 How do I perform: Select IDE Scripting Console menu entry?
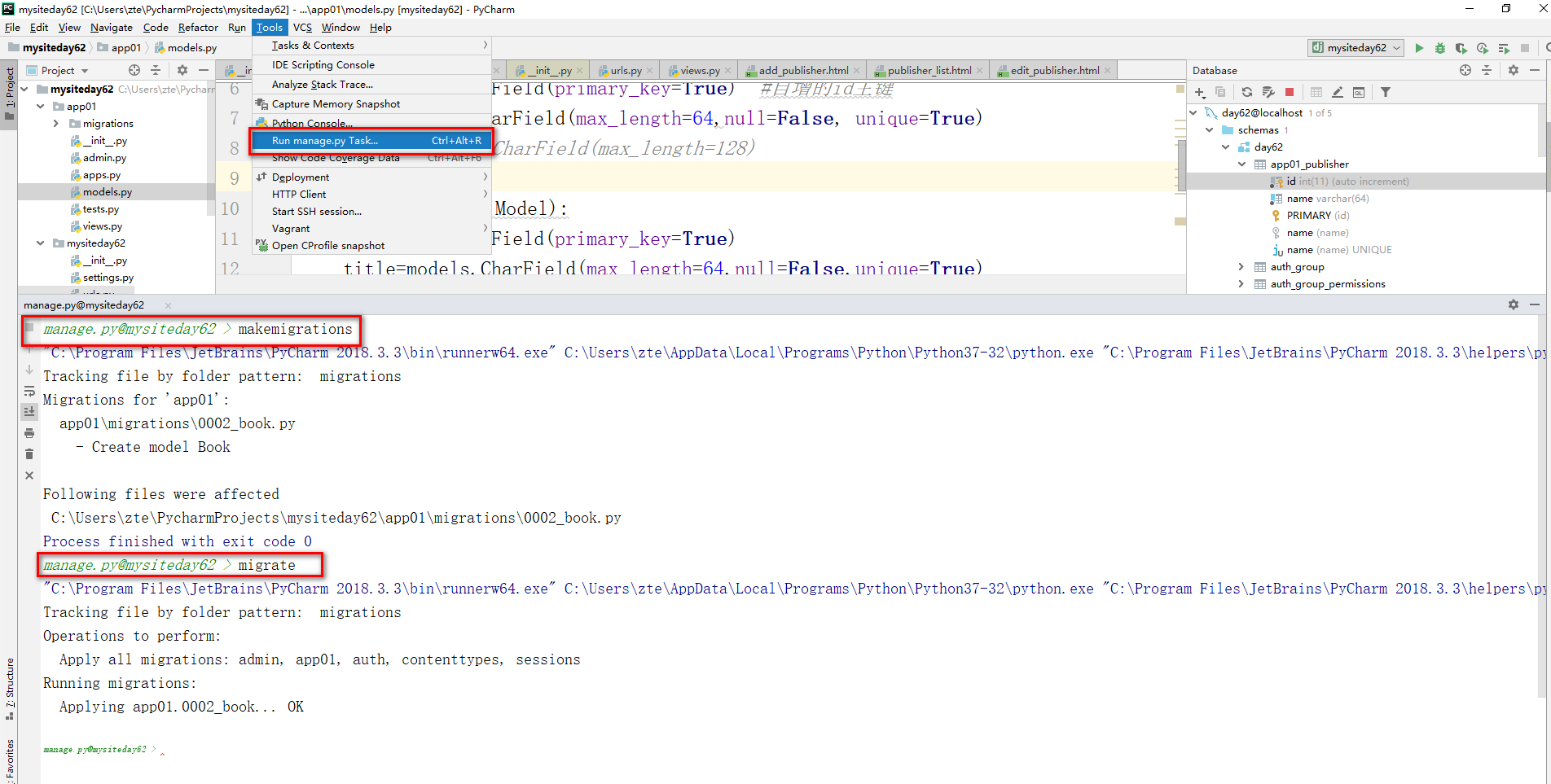tap(372, 65)
